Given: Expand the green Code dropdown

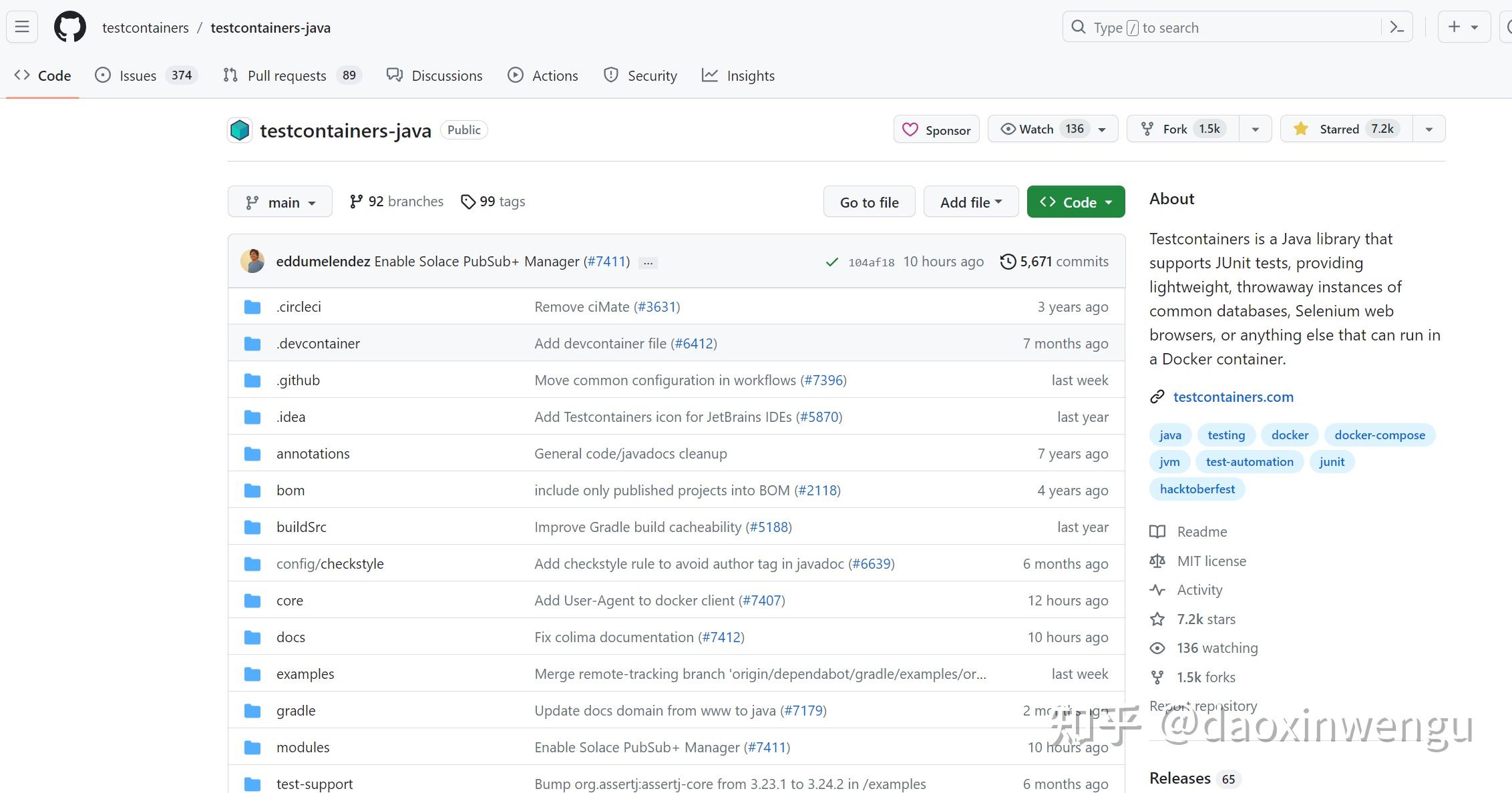Looking at the screenshot, I should point(1075,202).
